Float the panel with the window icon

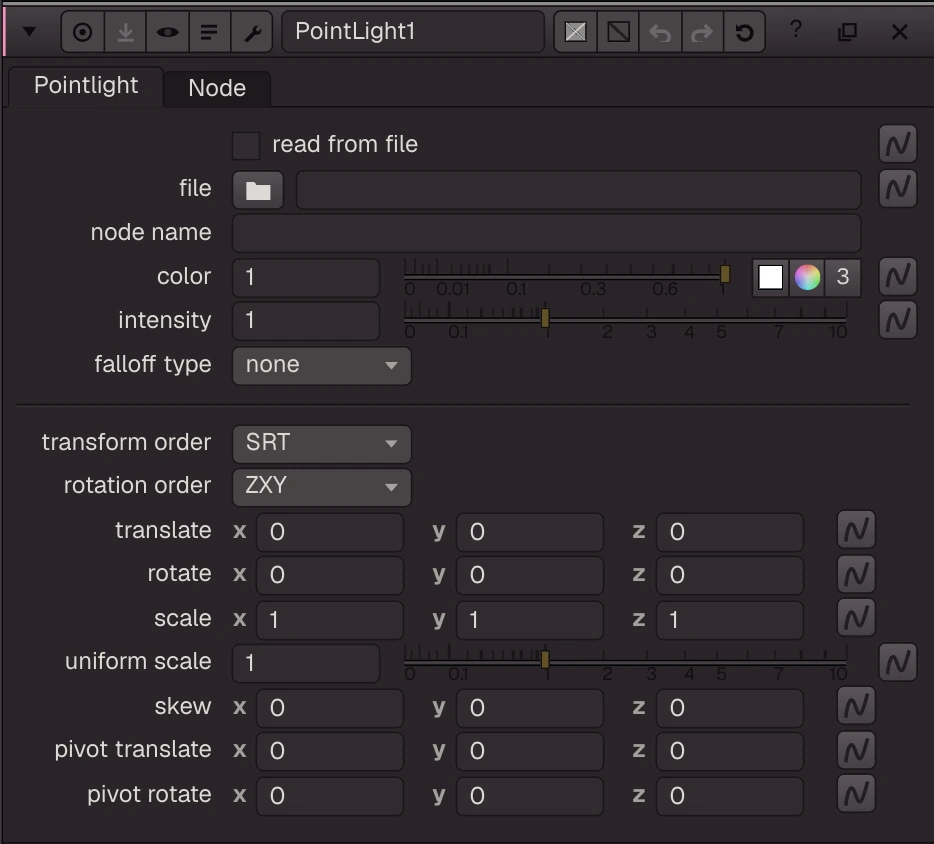[x=847, y=32]
